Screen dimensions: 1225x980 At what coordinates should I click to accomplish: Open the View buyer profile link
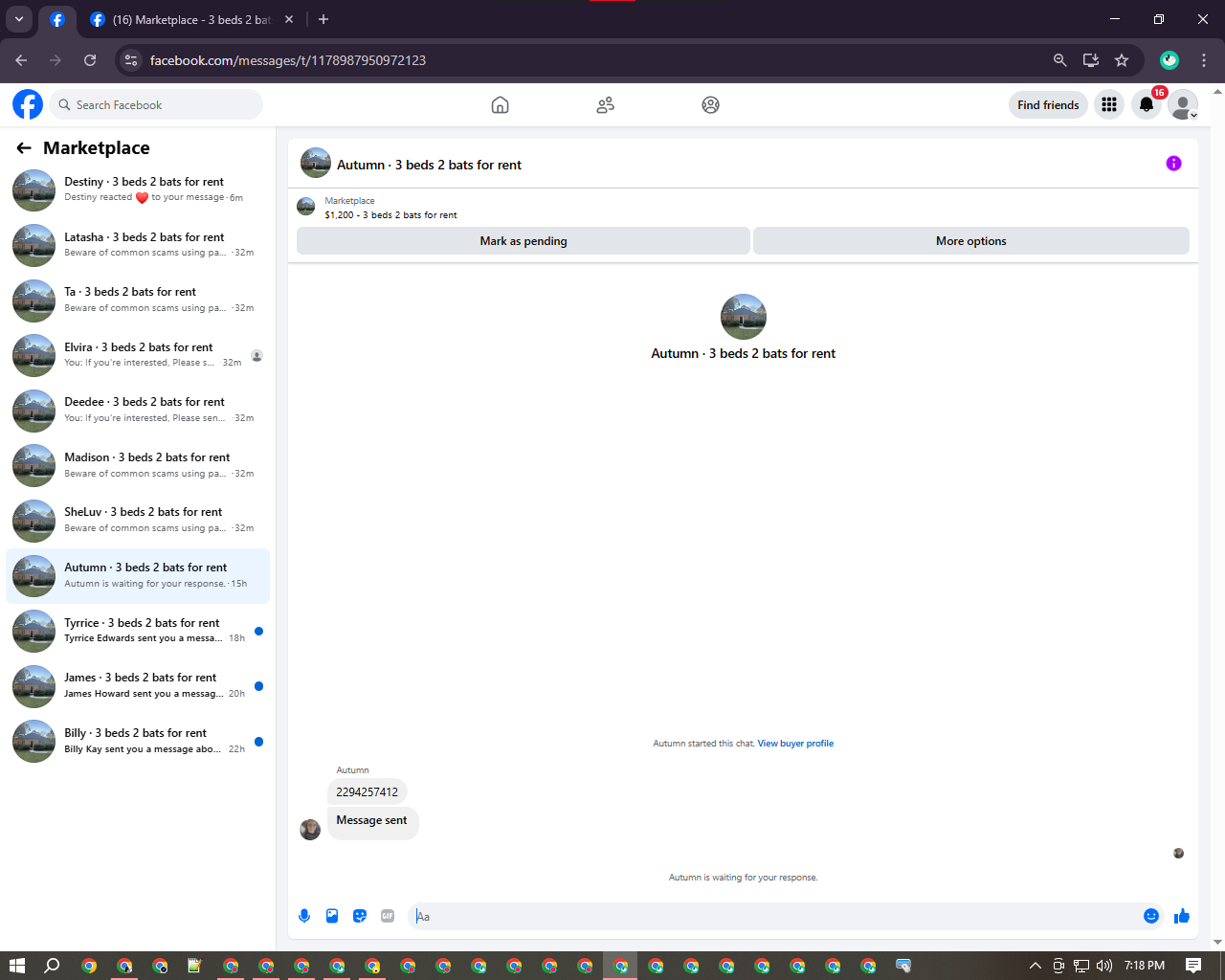pos(795,744)
